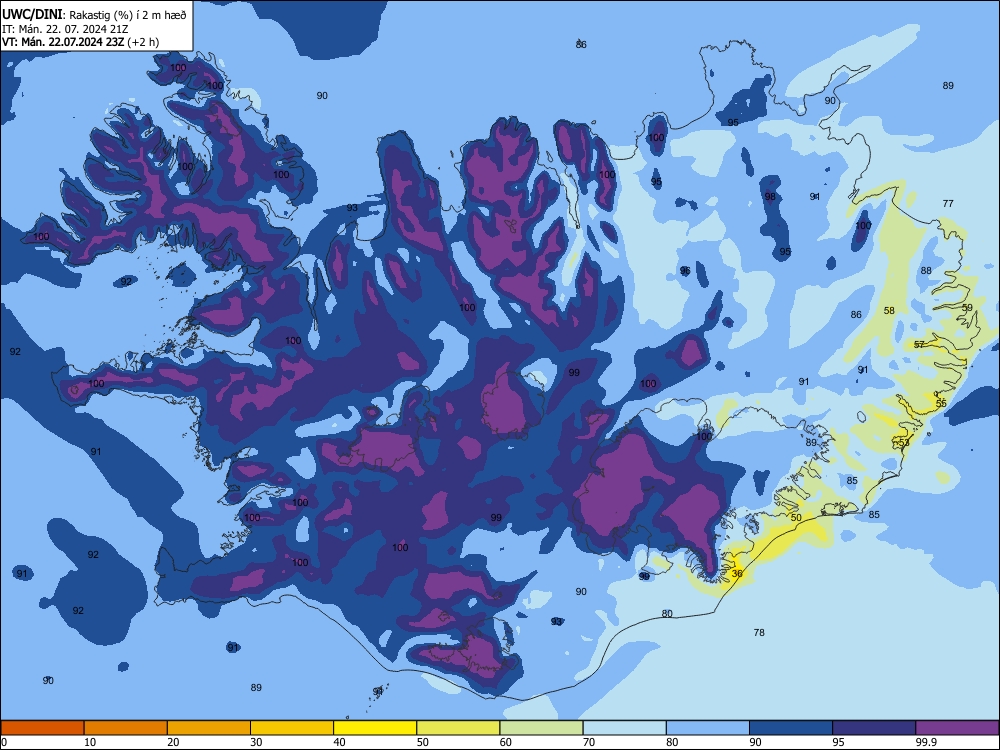
Task: Click the 95-99.9 indigo legend swatch
Action: [874, 728]
